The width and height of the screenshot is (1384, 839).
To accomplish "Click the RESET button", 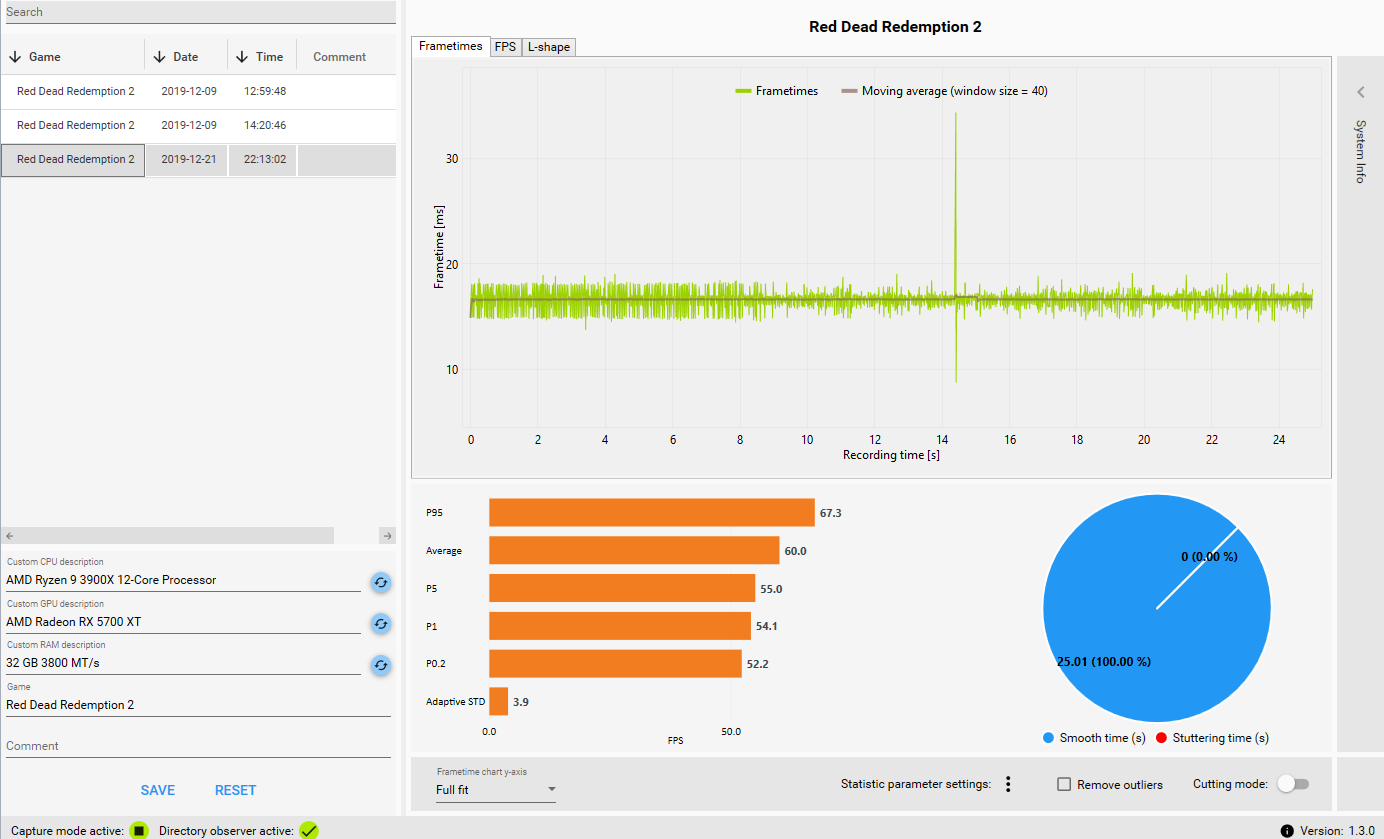I will point(236,790).
